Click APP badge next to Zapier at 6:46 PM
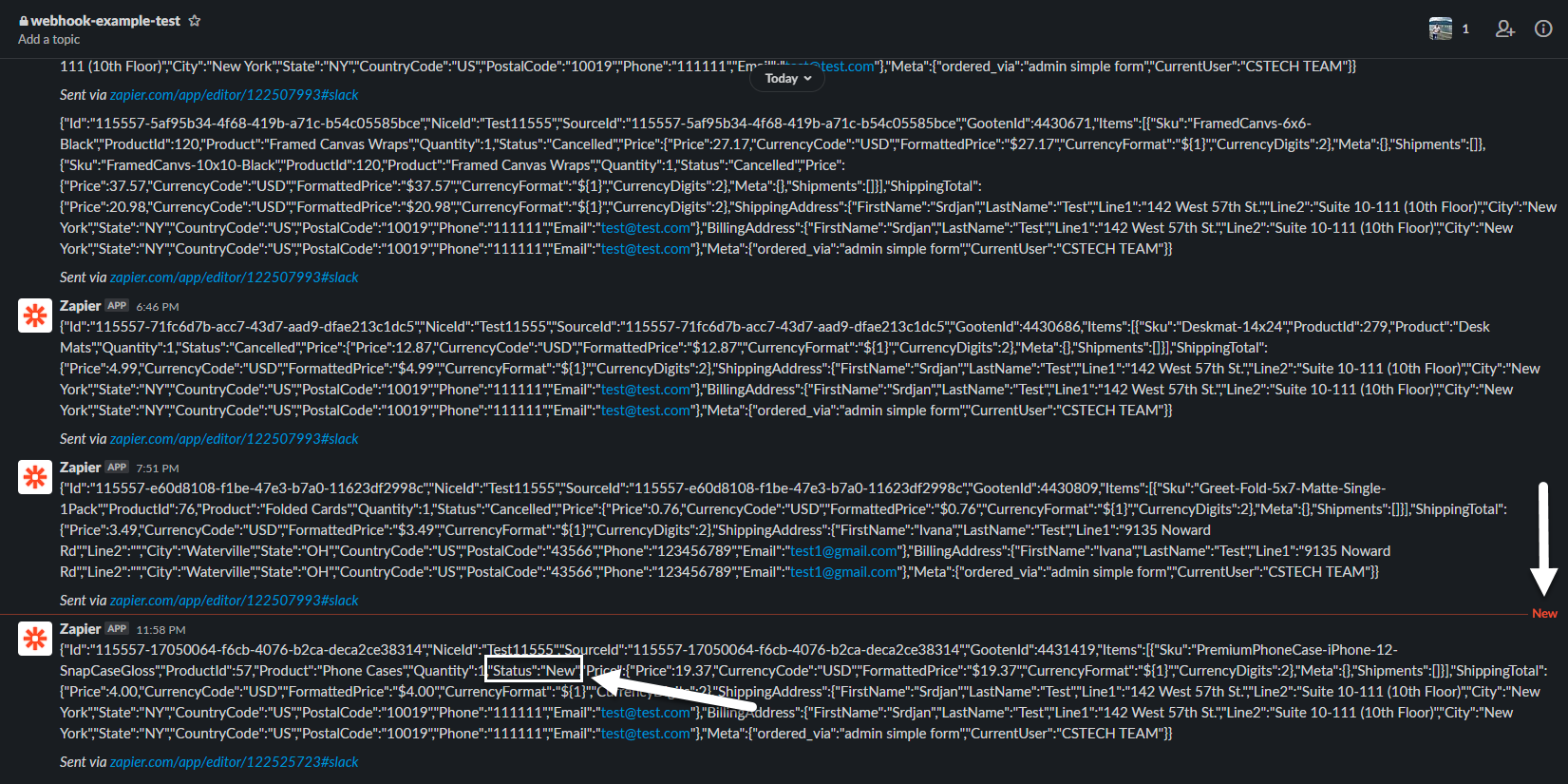Image resolution: width=1568 pixels, height=784 pixels. pos(117,306)
